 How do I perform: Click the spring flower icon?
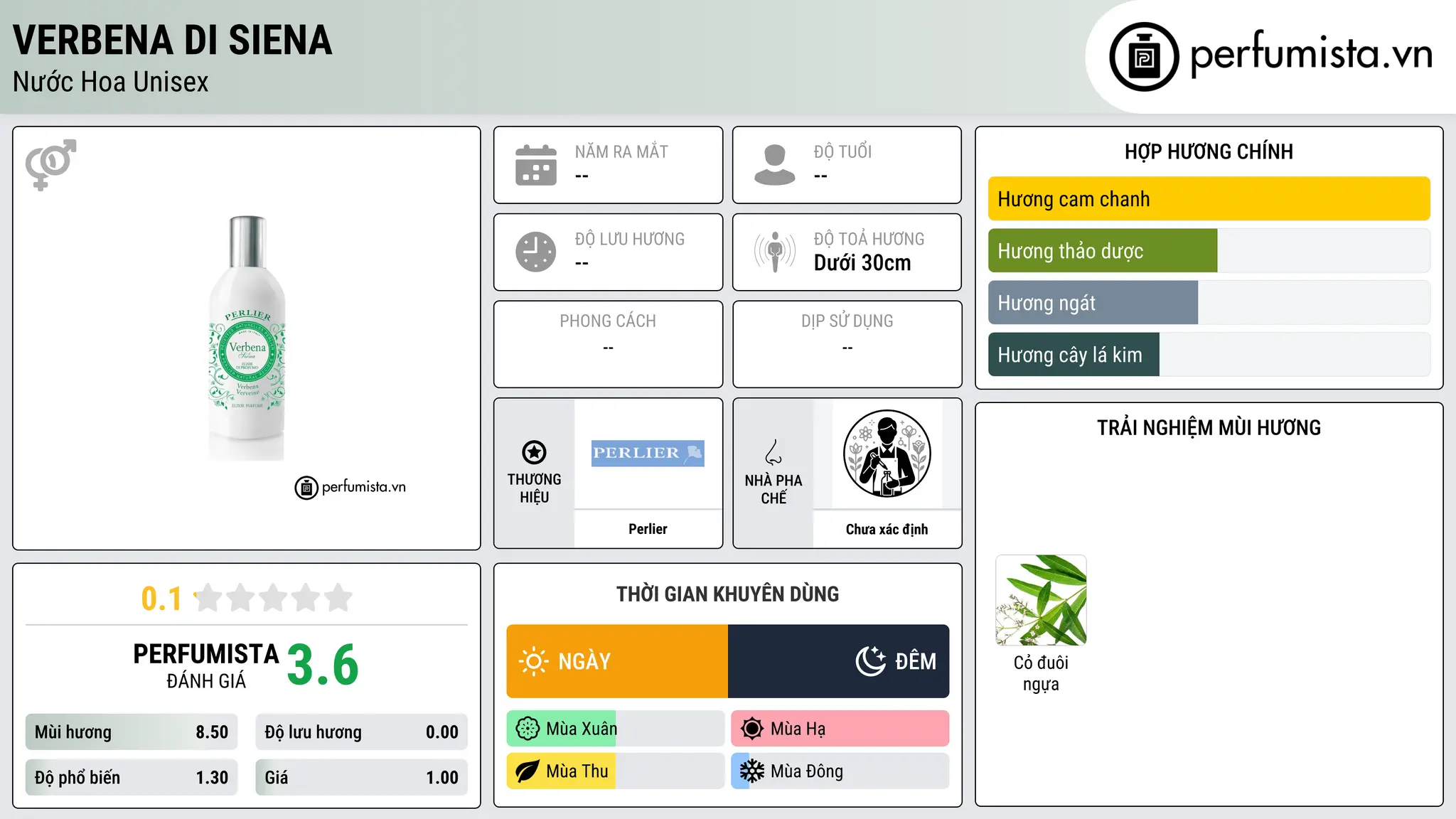(528, 729)
